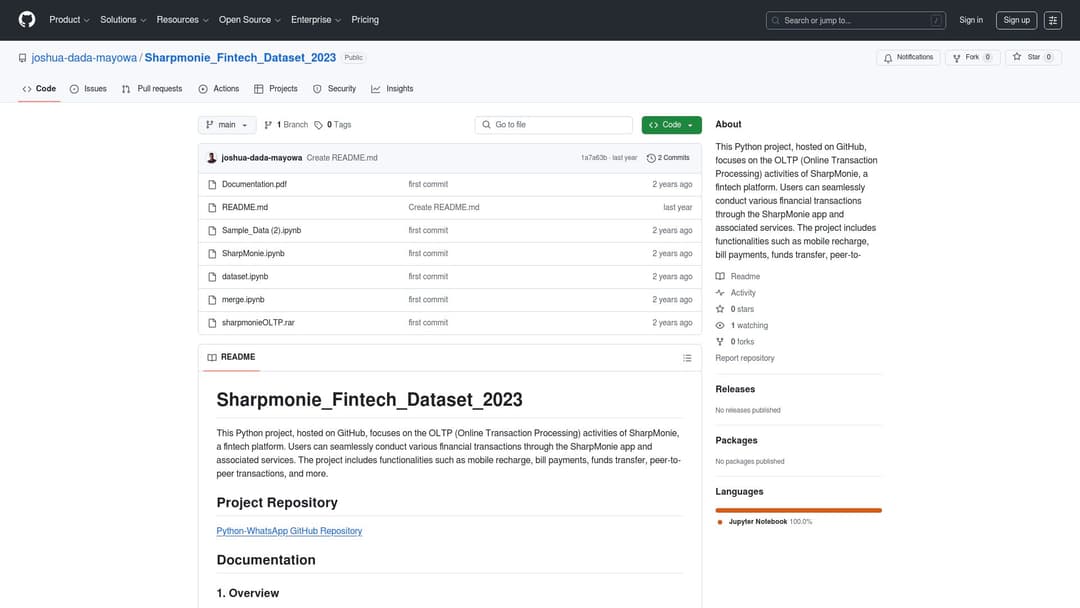Focus the Search or jump to field
Image resolution: width=1080 pixels, height=608 pixels.
click(x=855, y=21)
